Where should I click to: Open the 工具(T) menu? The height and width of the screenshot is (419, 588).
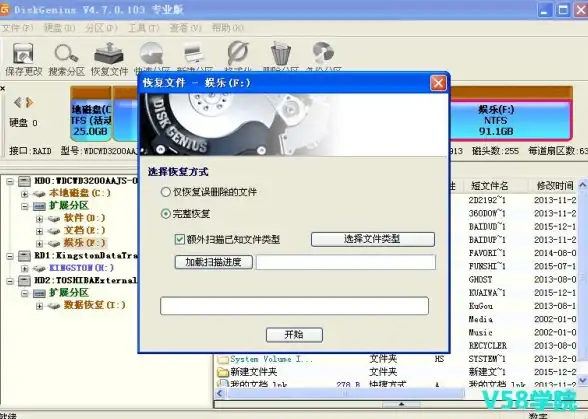(x=144, y=28)
